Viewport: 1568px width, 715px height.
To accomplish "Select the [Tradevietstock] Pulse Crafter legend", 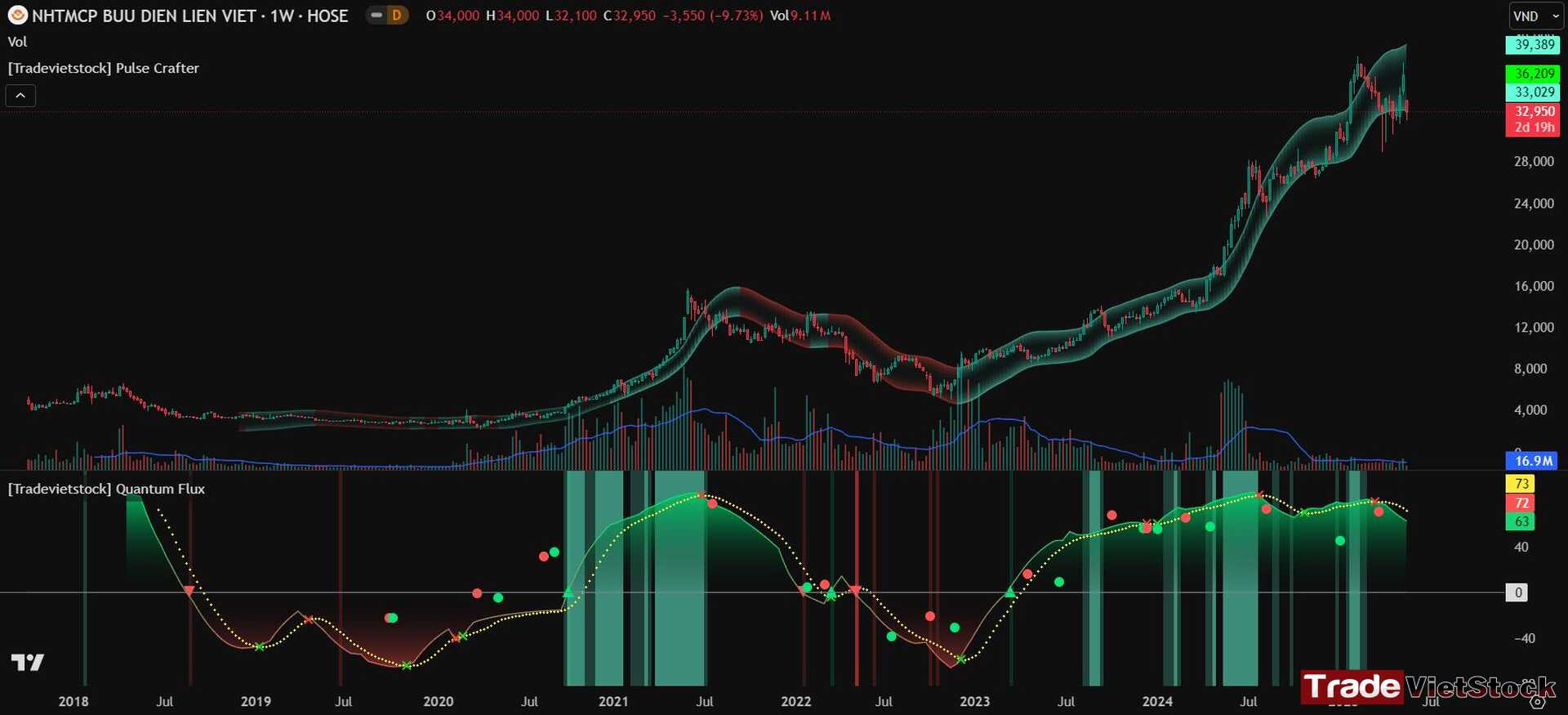I will [103, 68].
